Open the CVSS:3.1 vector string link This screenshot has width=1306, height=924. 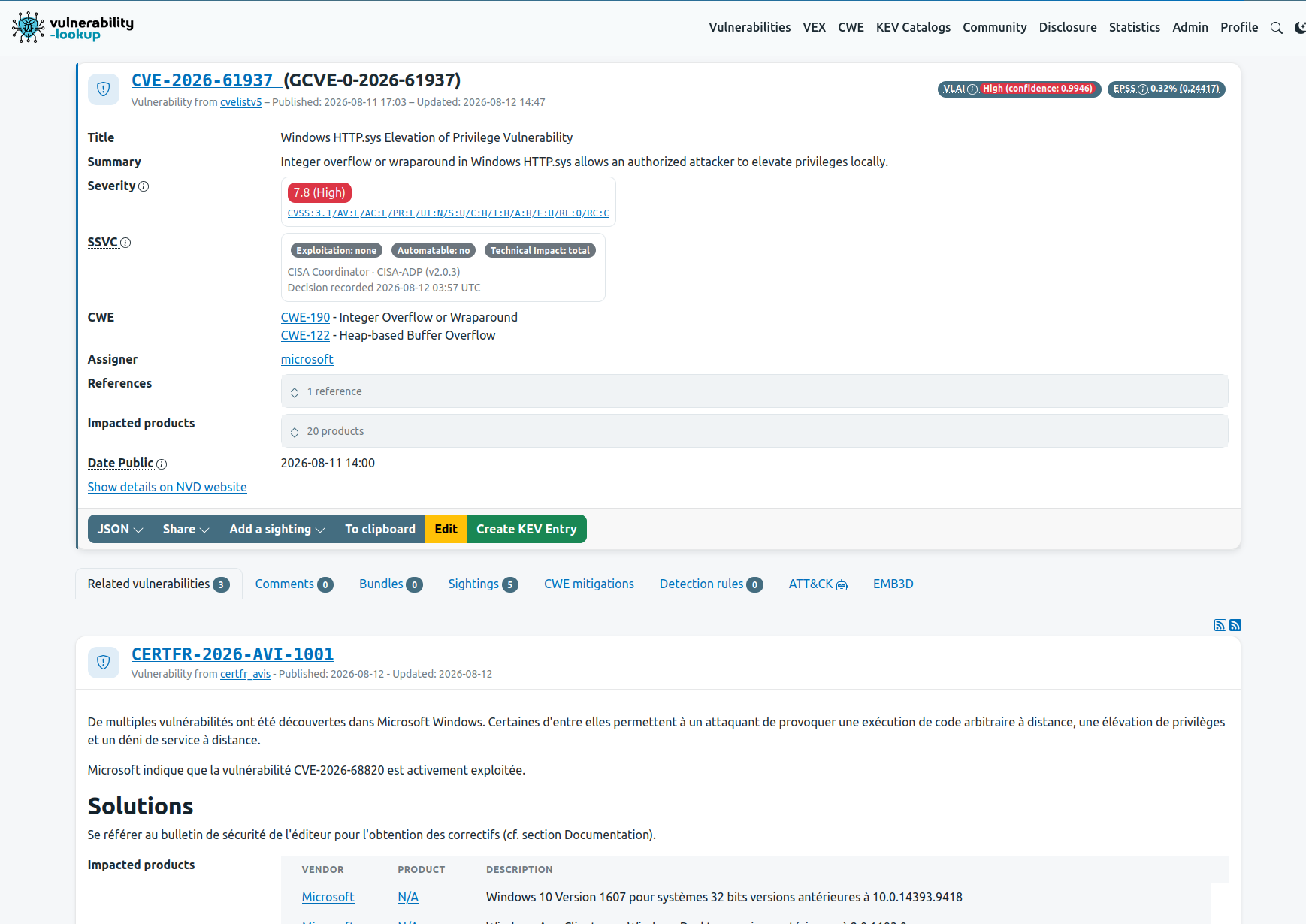point(449,213)
